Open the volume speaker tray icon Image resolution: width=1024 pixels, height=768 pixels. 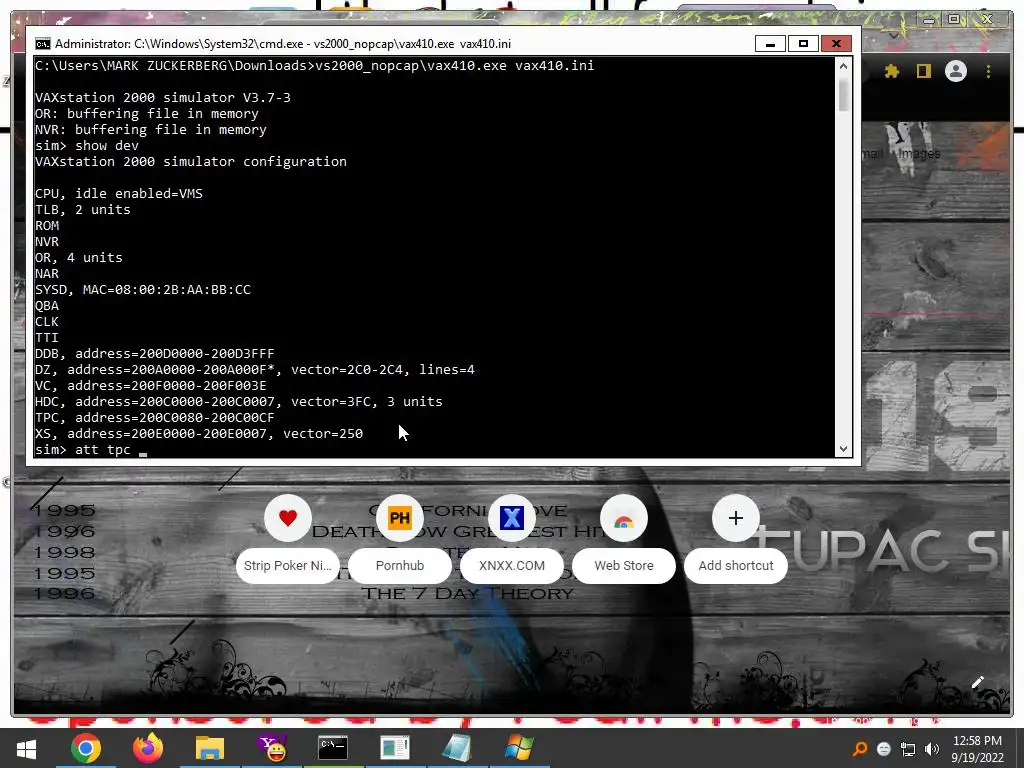pyautogui.click(x=931, y=749)
